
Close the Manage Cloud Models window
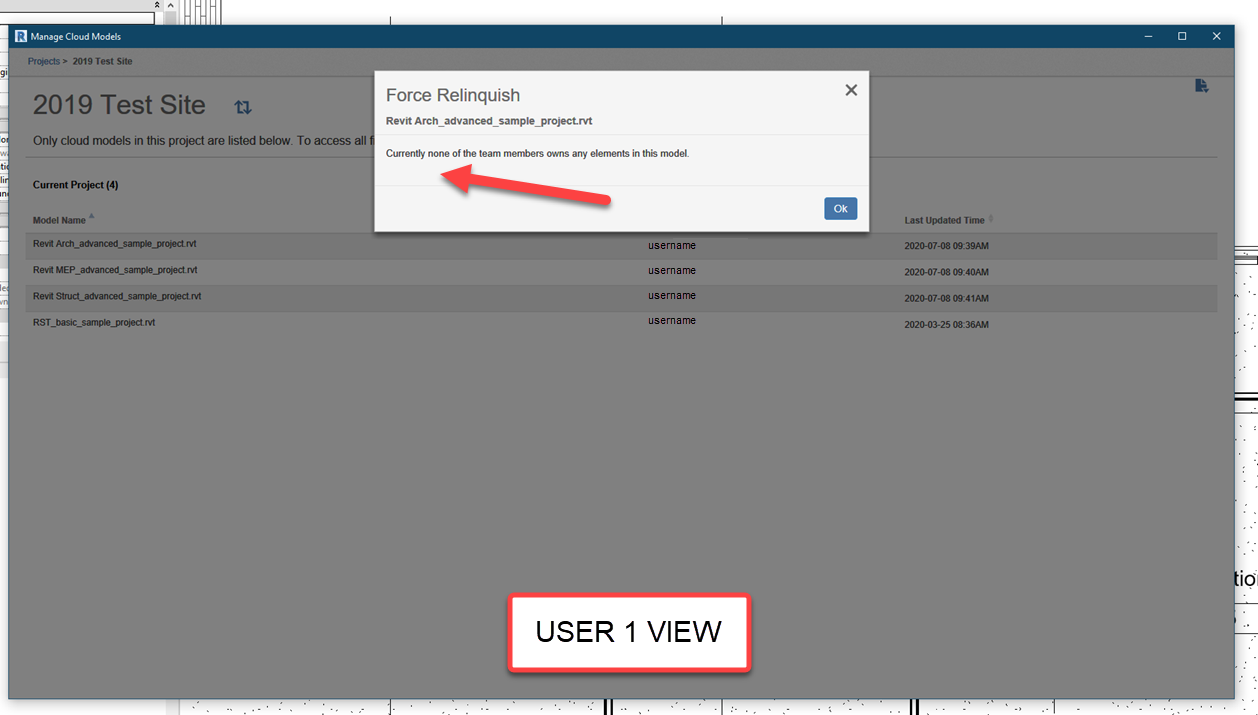tap(1216, 37)
